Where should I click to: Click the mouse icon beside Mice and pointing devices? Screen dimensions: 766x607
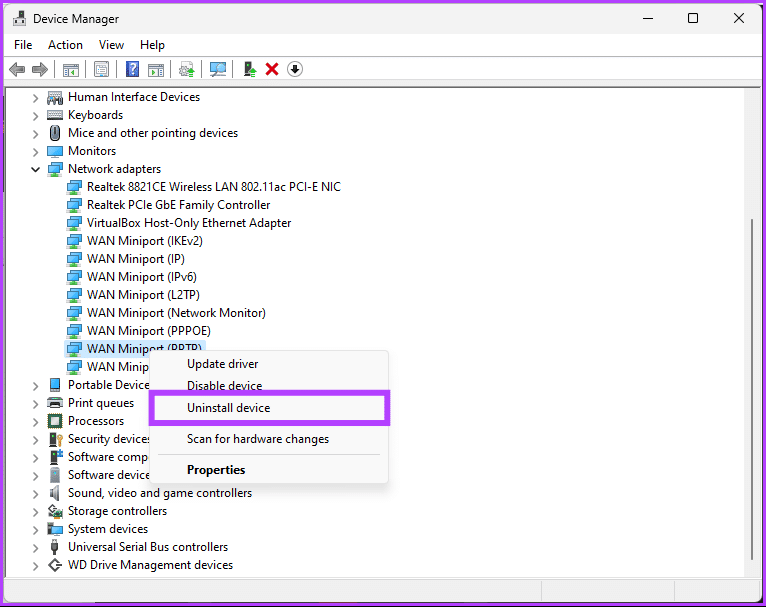click(x=55, y=133)
